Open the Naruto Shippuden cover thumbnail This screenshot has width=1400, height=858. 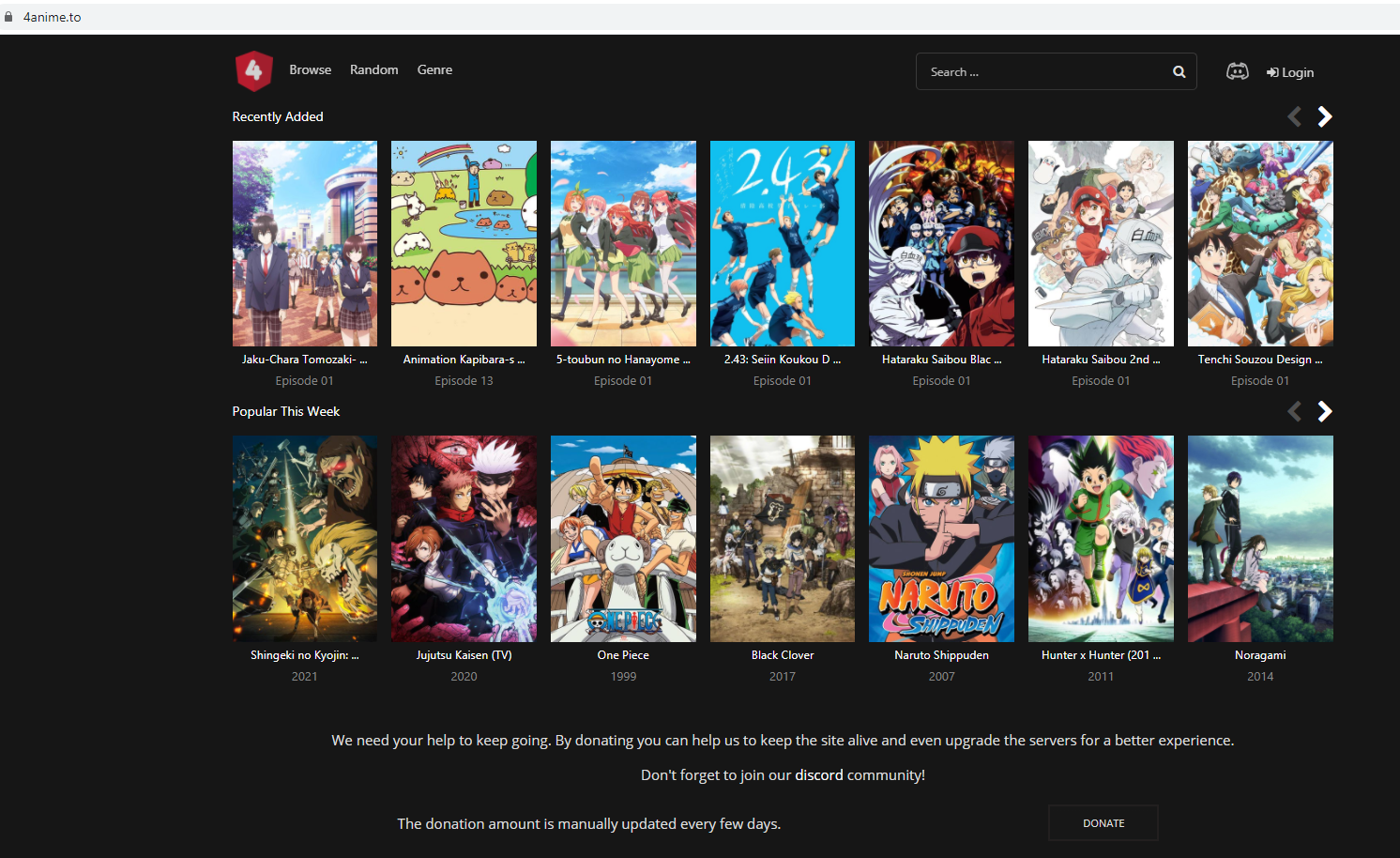(941, 538)
